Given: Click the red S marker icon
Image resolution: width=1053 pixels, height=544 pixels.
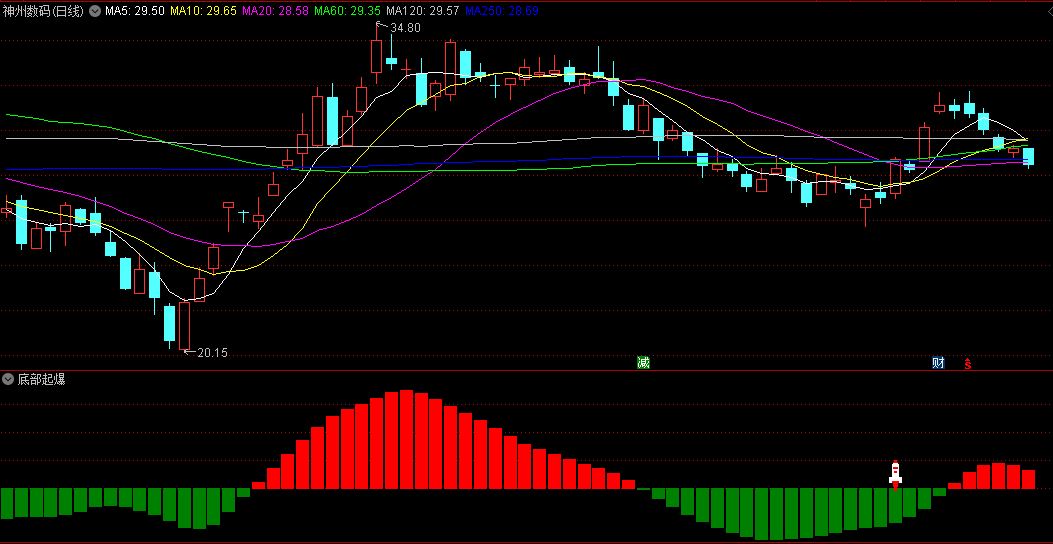Looking at the screenshot, I should coord(968,364).
